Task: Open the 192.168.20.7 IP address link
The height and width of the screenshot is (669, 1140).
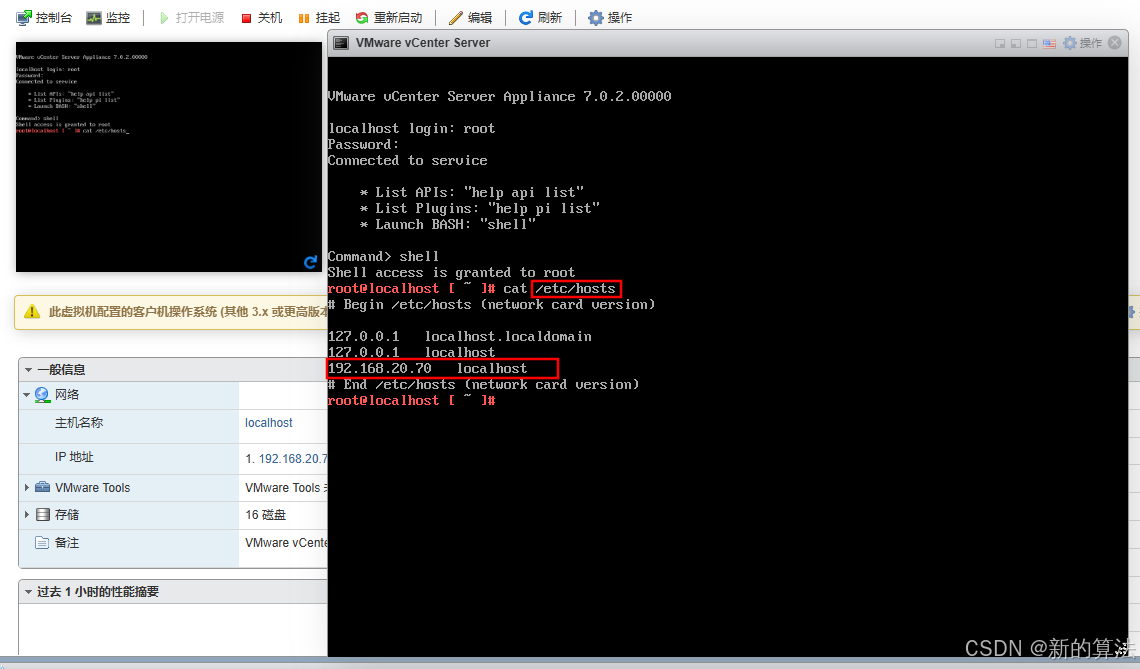Action: pyautogui.click(x=293, y=458)
